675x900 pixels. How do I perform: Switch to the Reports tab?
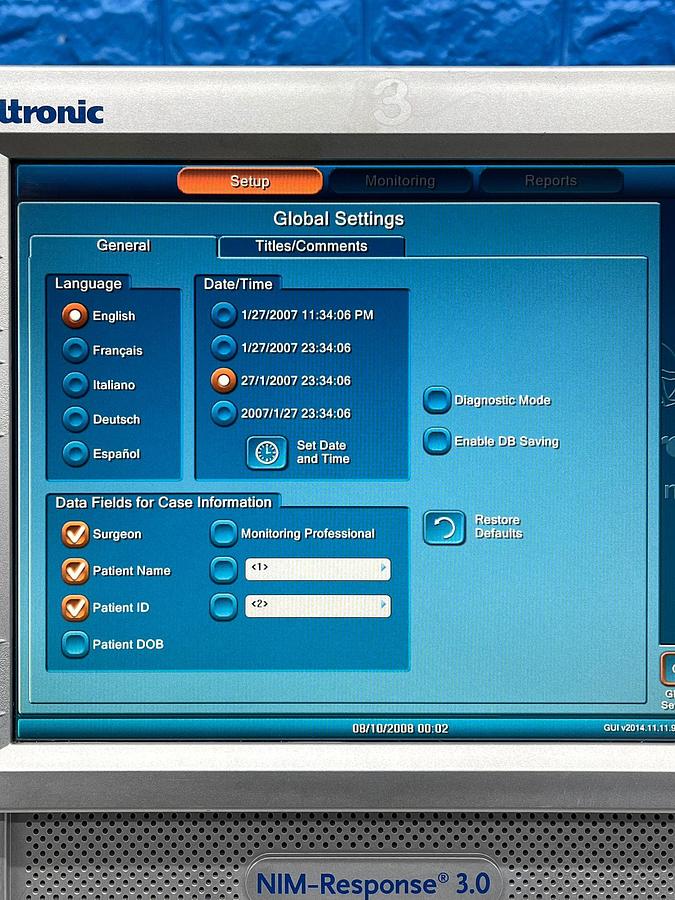551,181
